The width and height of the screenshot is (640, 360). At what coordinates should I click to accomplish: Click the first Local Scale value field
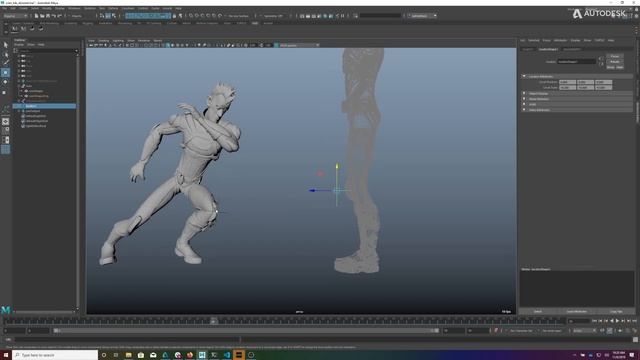tap(567, 87)
